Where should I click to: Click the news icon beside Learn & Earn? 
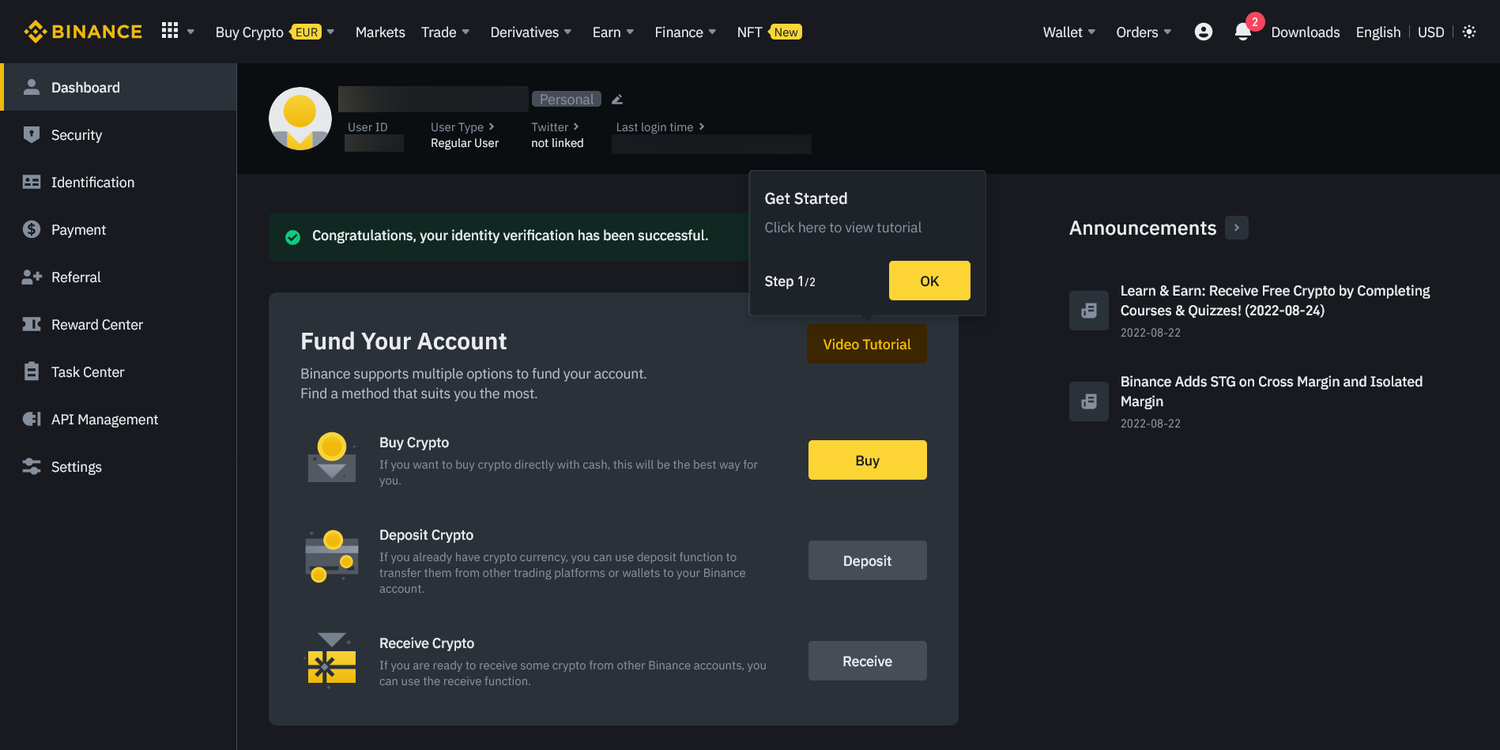pos(1089,311)
